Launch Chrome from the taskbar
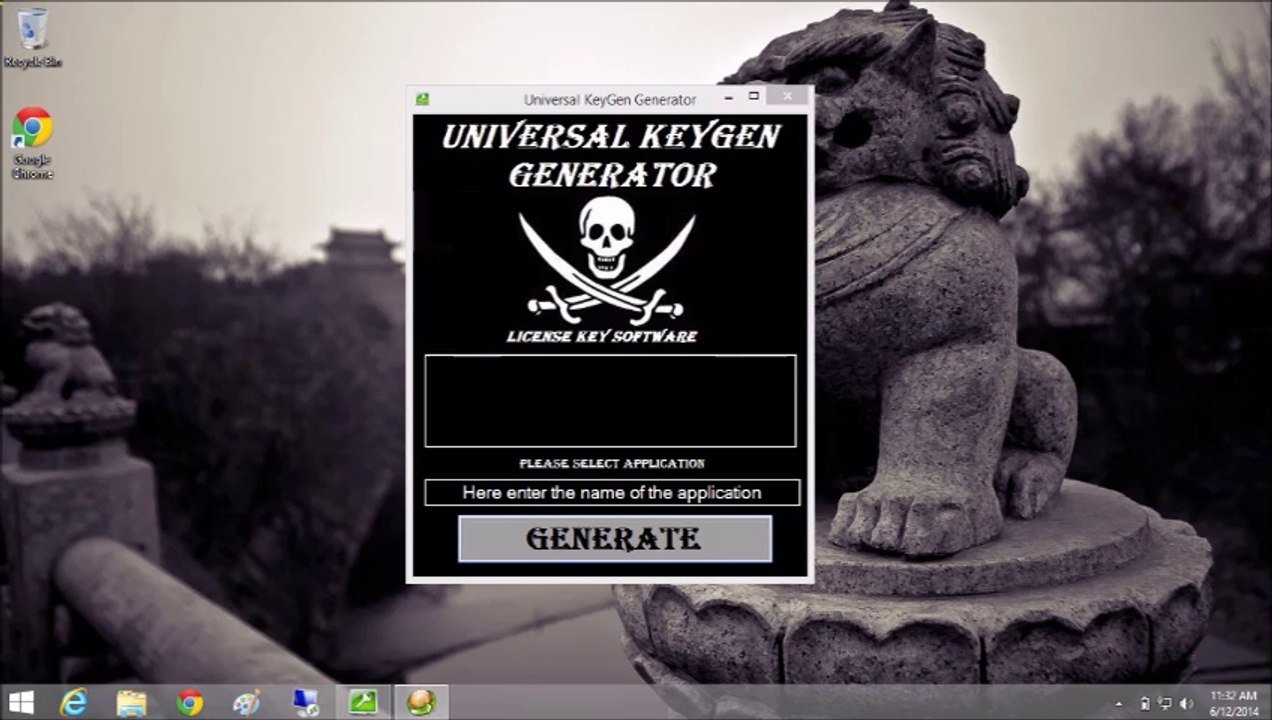1272x720 pixels. (189, 703)
